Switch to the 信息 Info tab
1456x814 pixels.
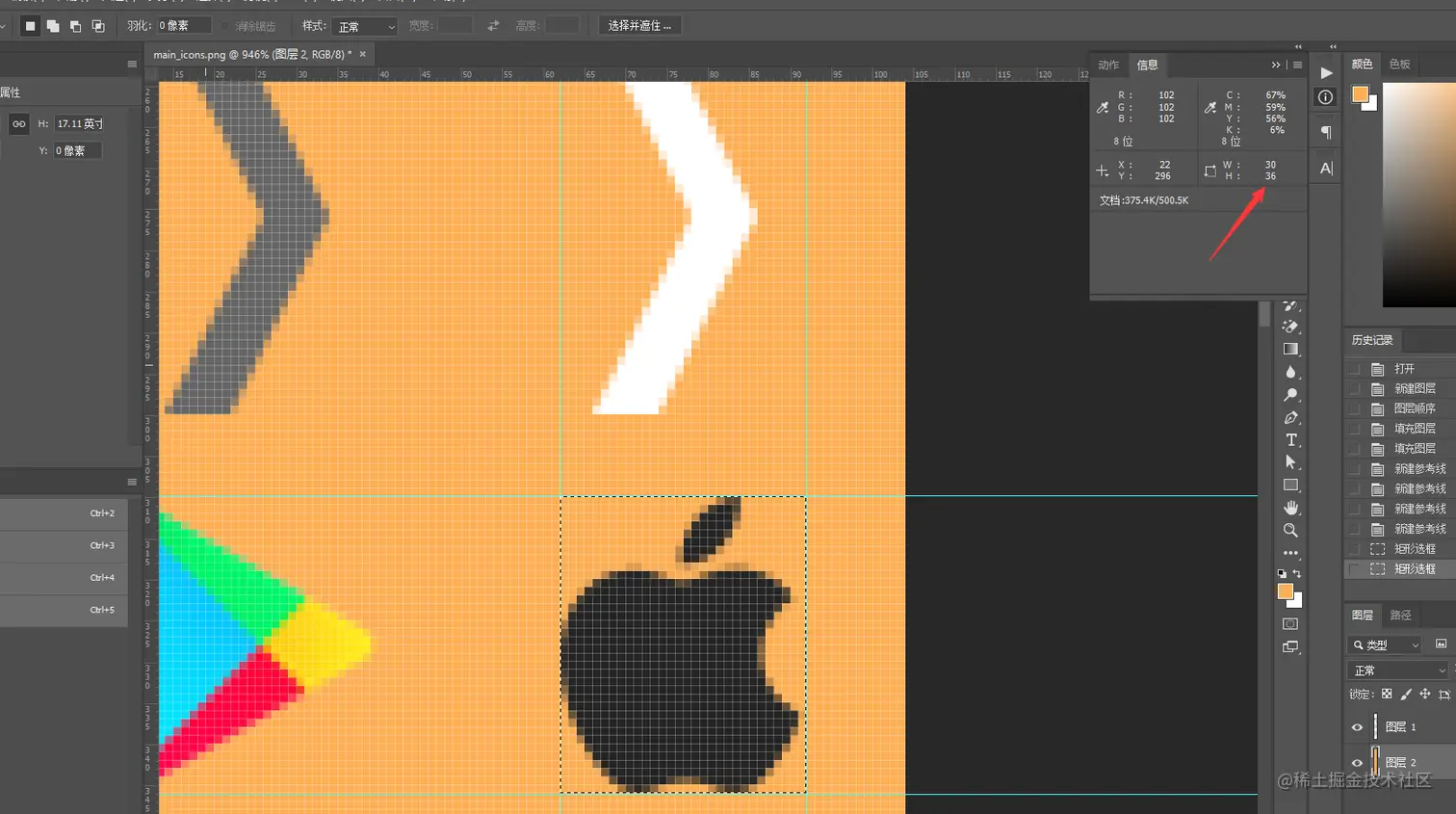click(1147, 65)
